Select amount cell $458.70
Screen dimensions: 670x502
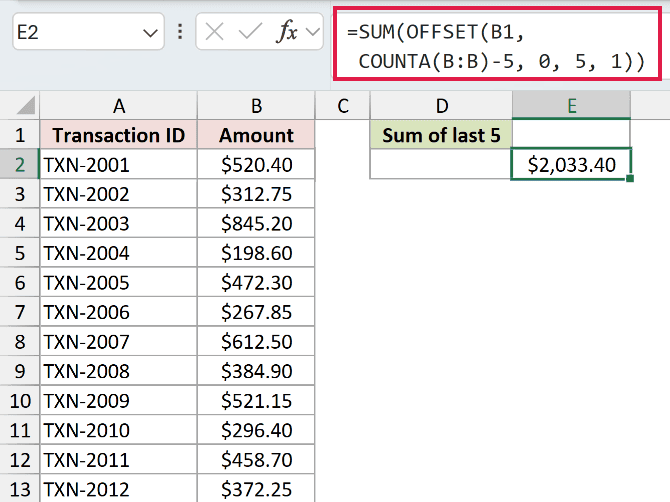point(256,459)
